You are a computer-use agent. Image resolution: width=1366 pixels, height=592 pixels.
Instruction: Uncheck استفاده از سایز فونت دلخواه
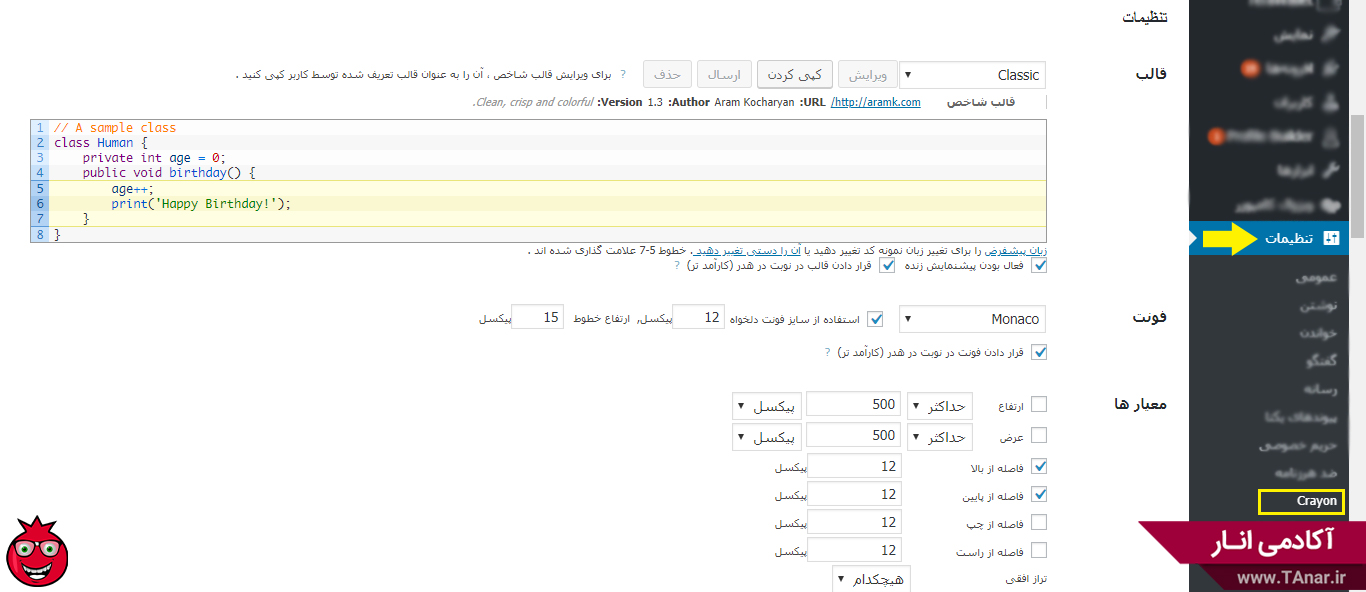[877, 319]
